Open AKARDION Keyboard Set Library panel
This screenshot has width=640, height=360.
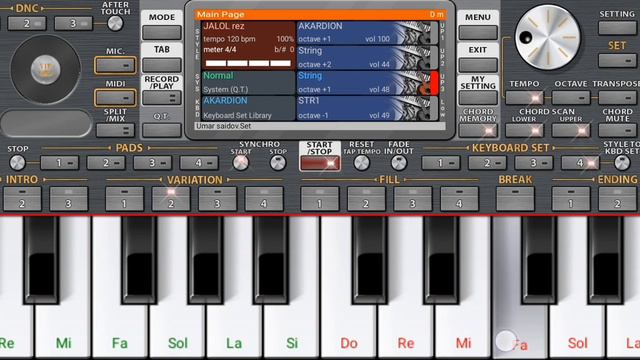point(249,109)
